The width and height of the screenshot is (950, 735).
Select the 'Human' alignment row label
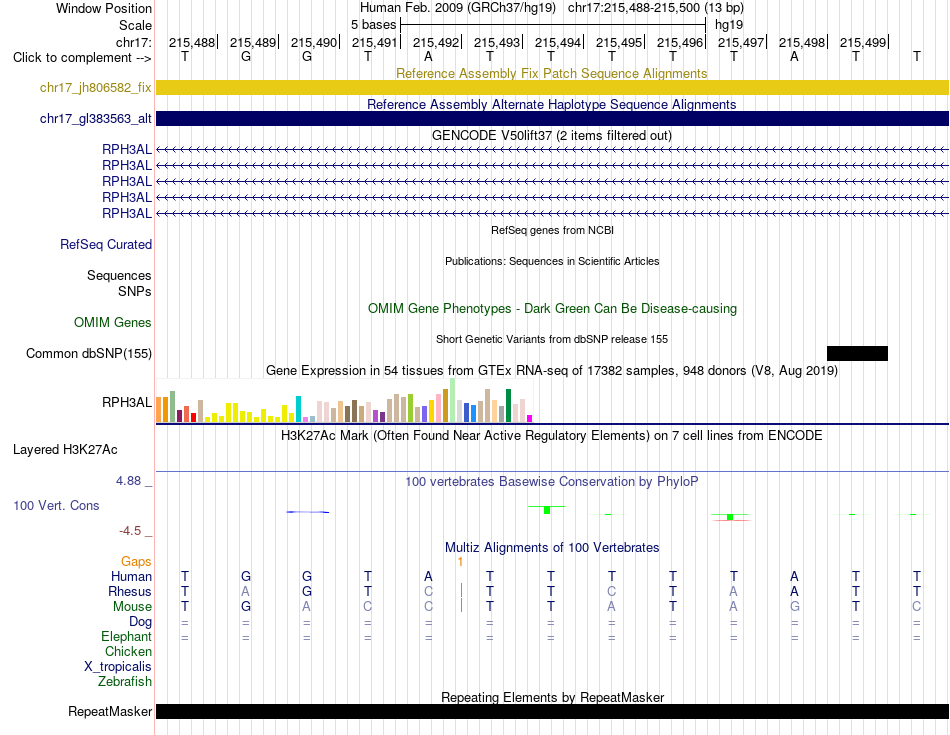point(131,576)
